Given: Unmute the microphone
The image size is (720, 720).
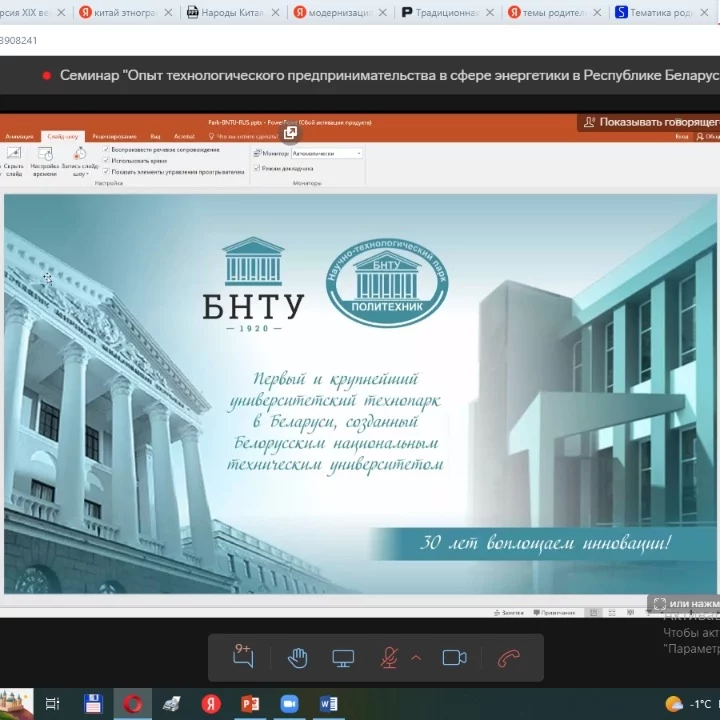Looking at the screenshot, I should pyautogui.click(x=389, y=657).
